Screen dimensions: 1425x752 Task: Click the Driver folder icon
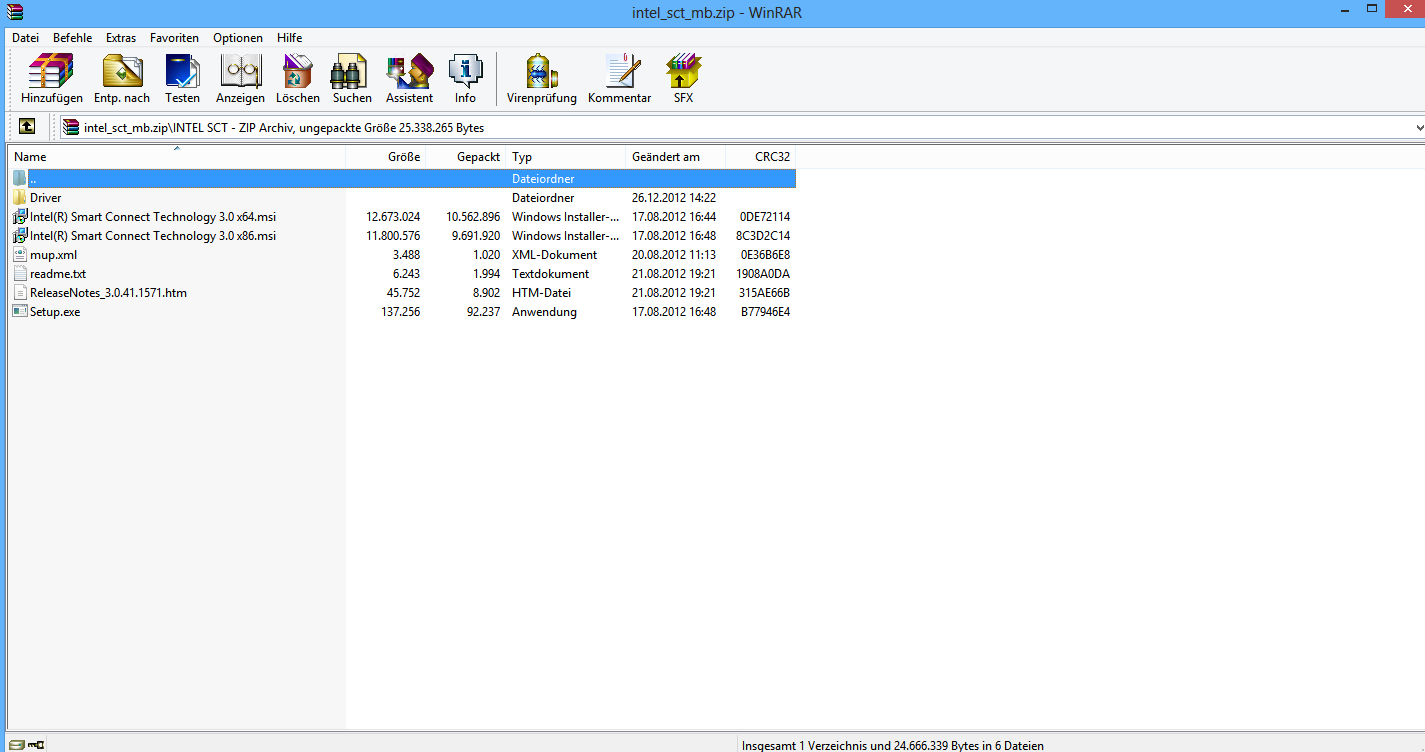[x=20, y=197]
